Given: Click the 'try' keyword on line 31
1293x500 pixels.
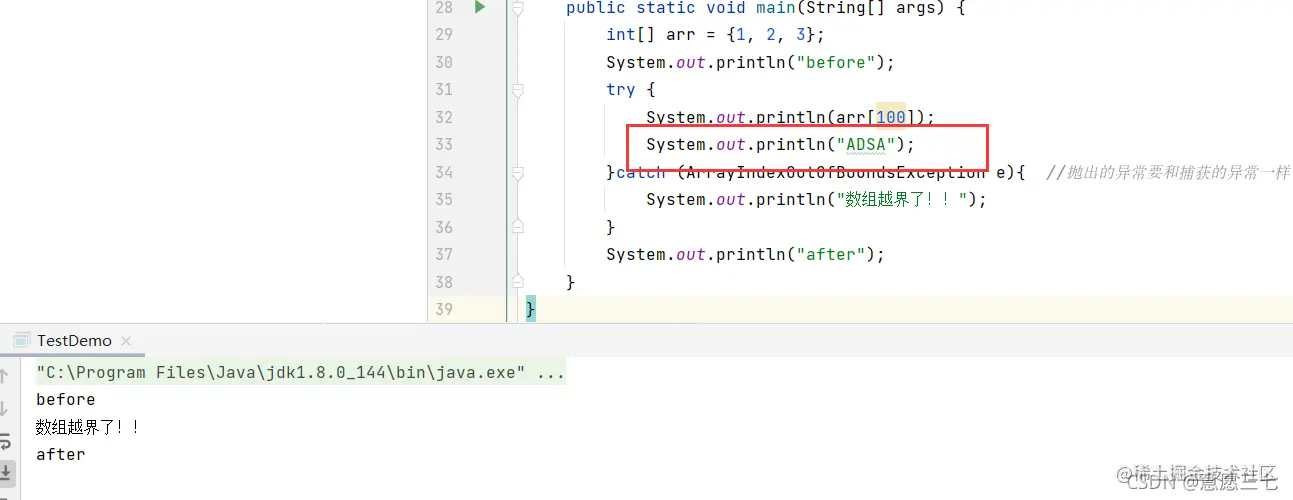Looking at the screenshot, I should [620, 90].
